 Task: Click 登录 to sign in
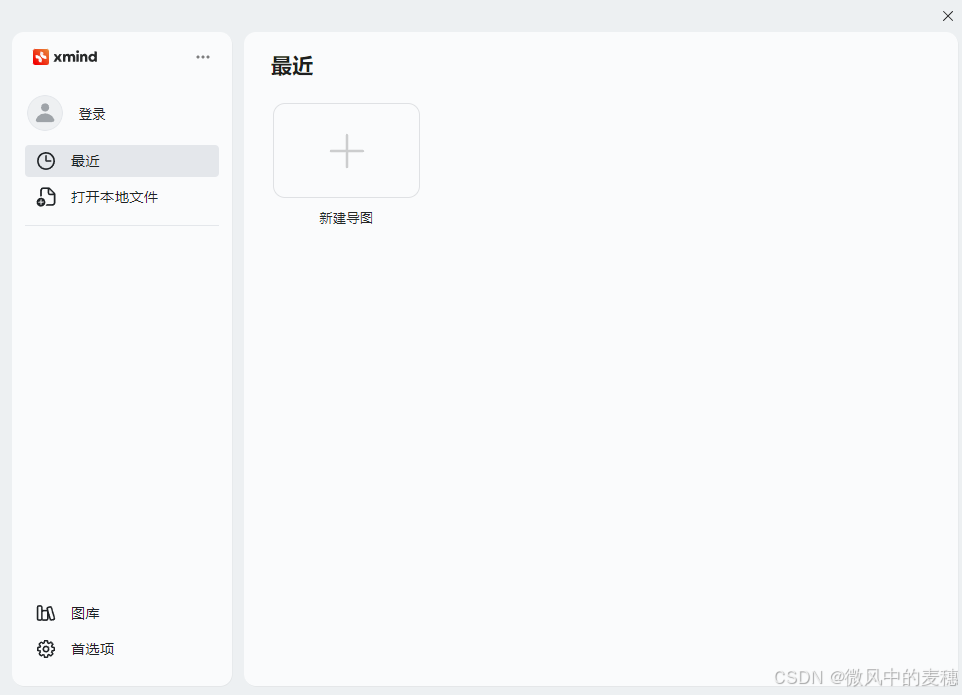[x=92, y=113]
